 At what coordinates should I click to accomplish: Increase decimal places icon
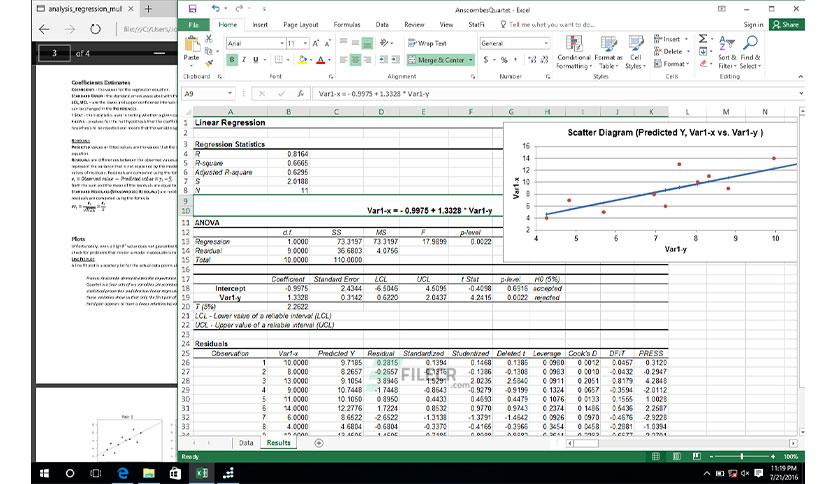coord(532,60)
